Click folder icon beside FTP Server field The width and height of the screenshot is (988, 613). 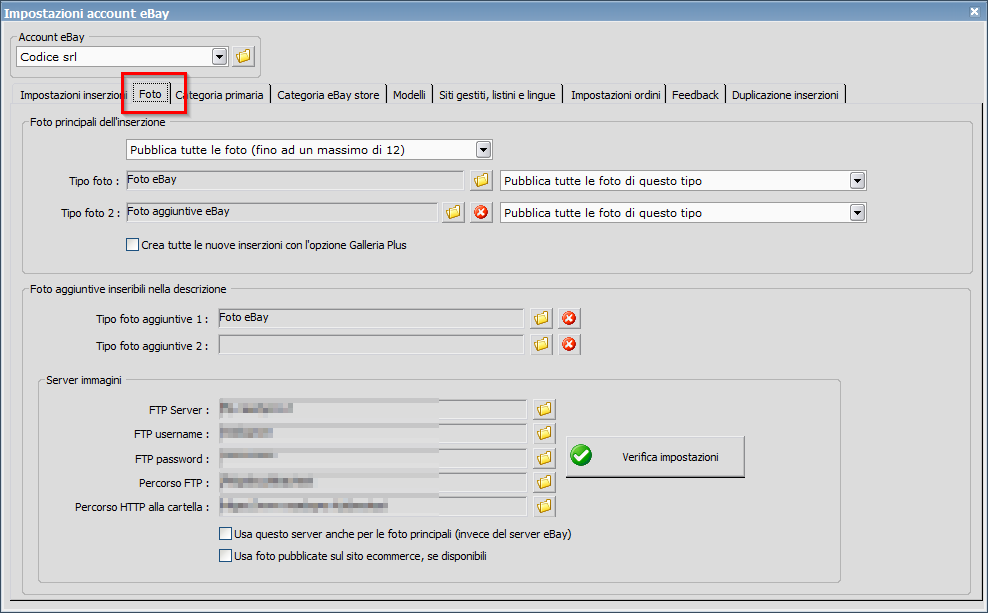(544, 409)
